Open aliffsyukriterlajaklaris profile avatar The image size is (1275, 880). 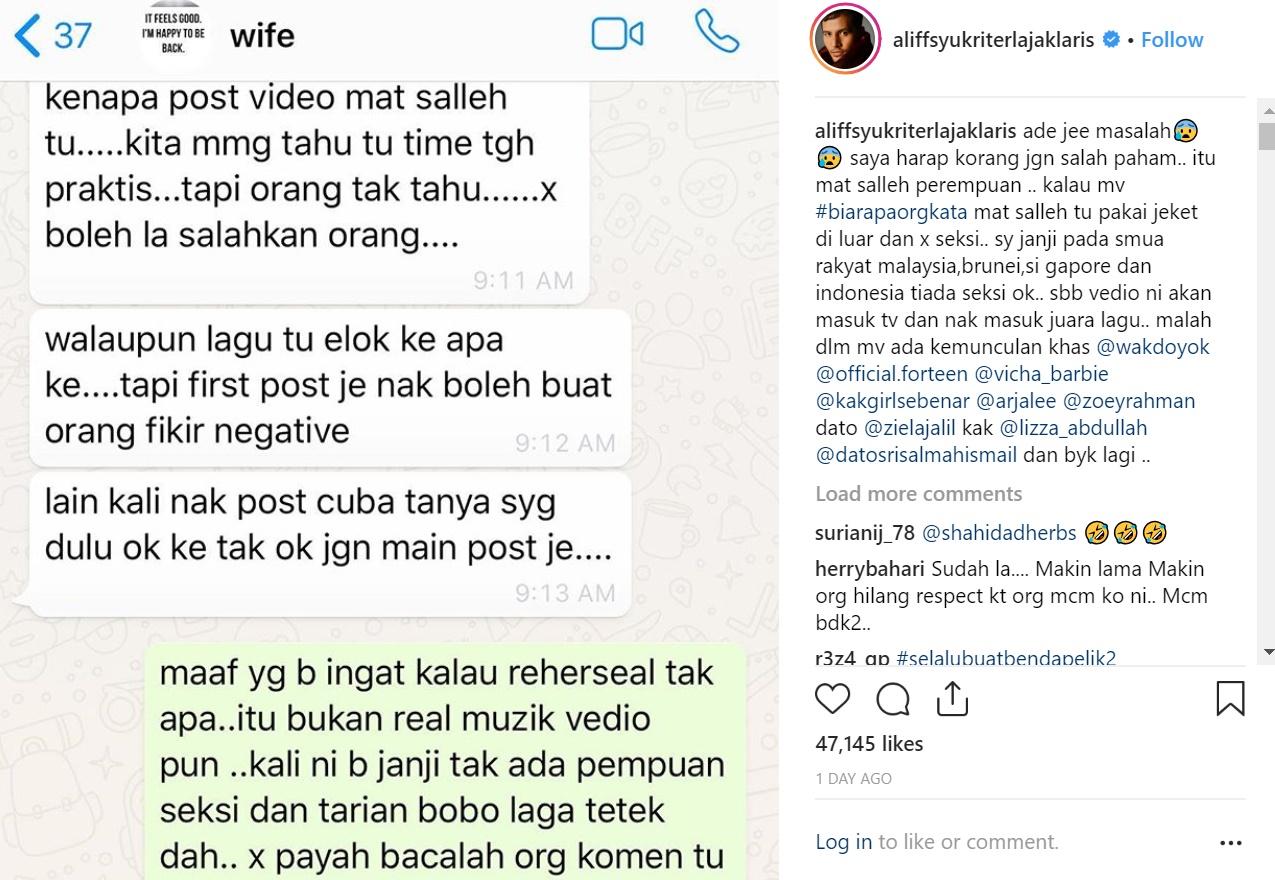click(x=845, y=40)
